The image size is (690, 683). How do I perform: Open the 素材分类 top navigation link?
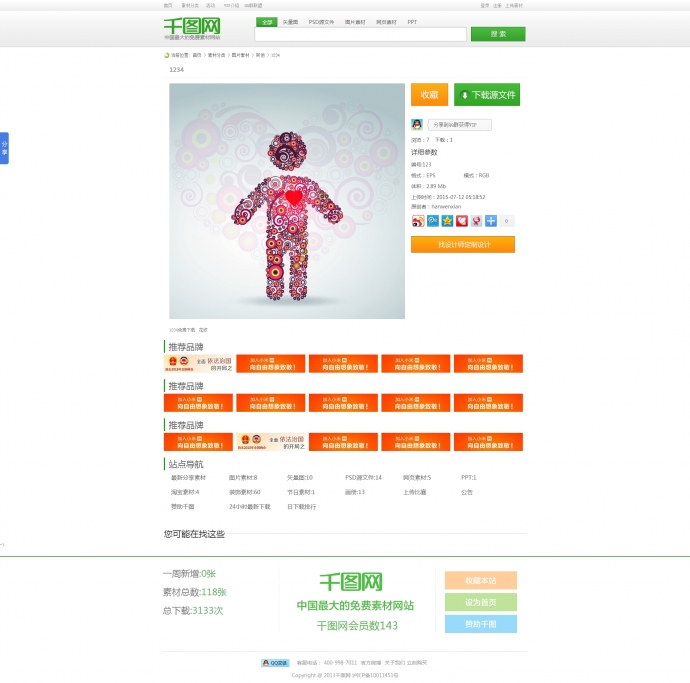(x=190, y=5)
